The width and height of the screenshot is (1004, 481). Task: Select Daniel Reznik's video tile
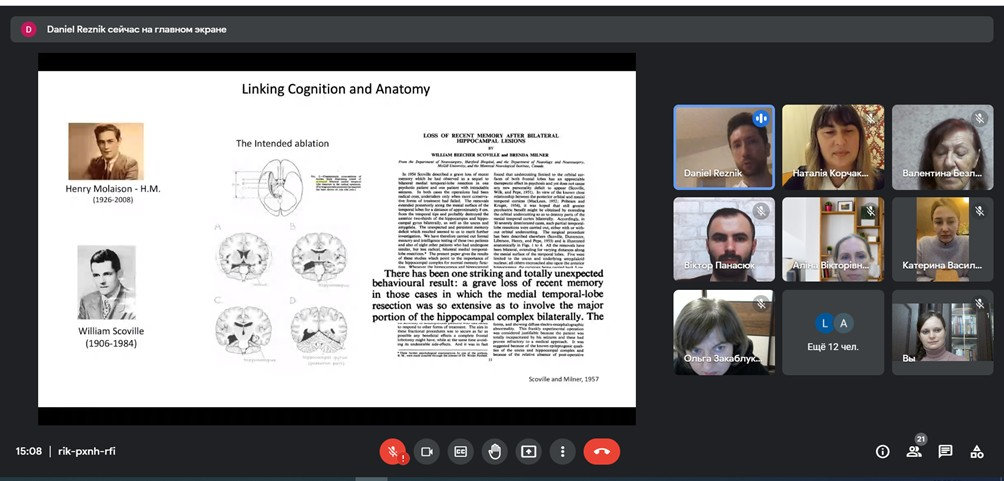(724, 147)
